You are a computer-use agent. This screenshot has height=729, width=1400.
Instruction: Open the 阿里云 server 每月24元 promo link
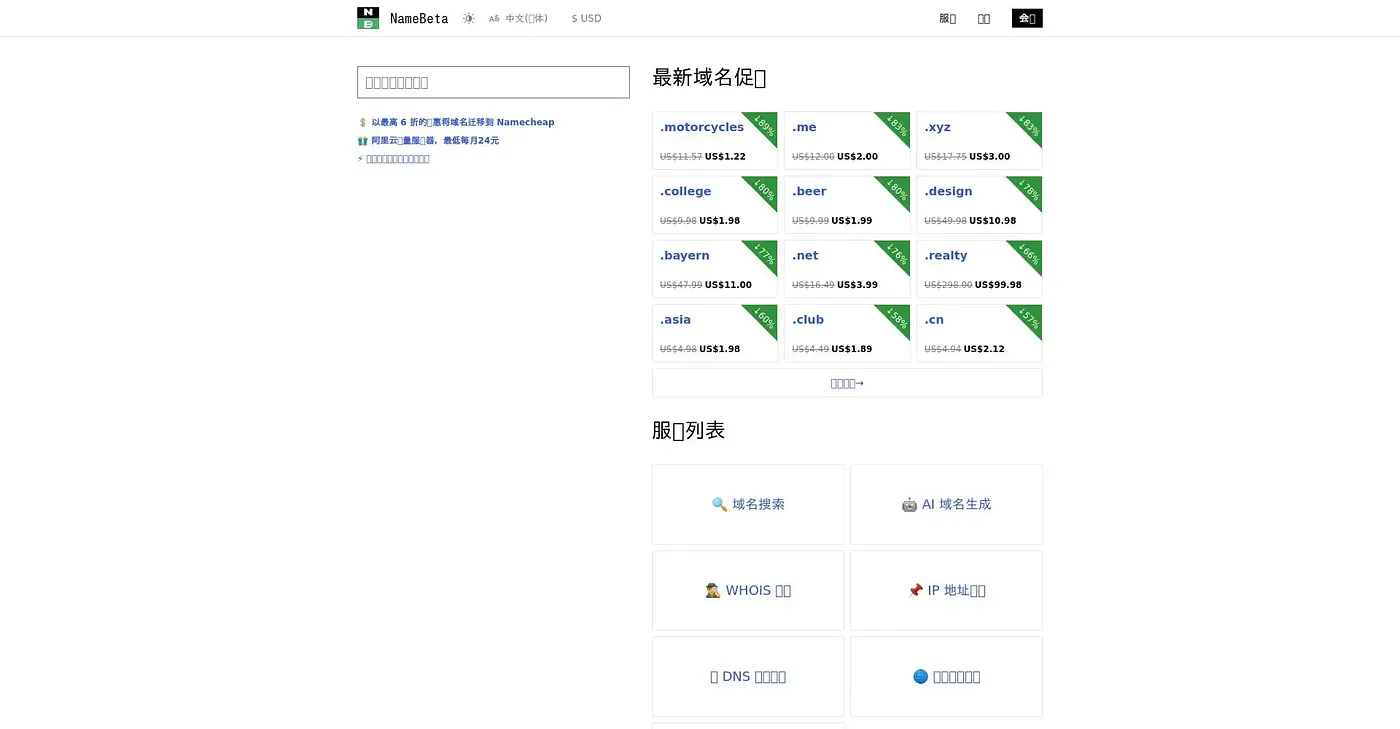pyautogui.click(x=435, y=140)
